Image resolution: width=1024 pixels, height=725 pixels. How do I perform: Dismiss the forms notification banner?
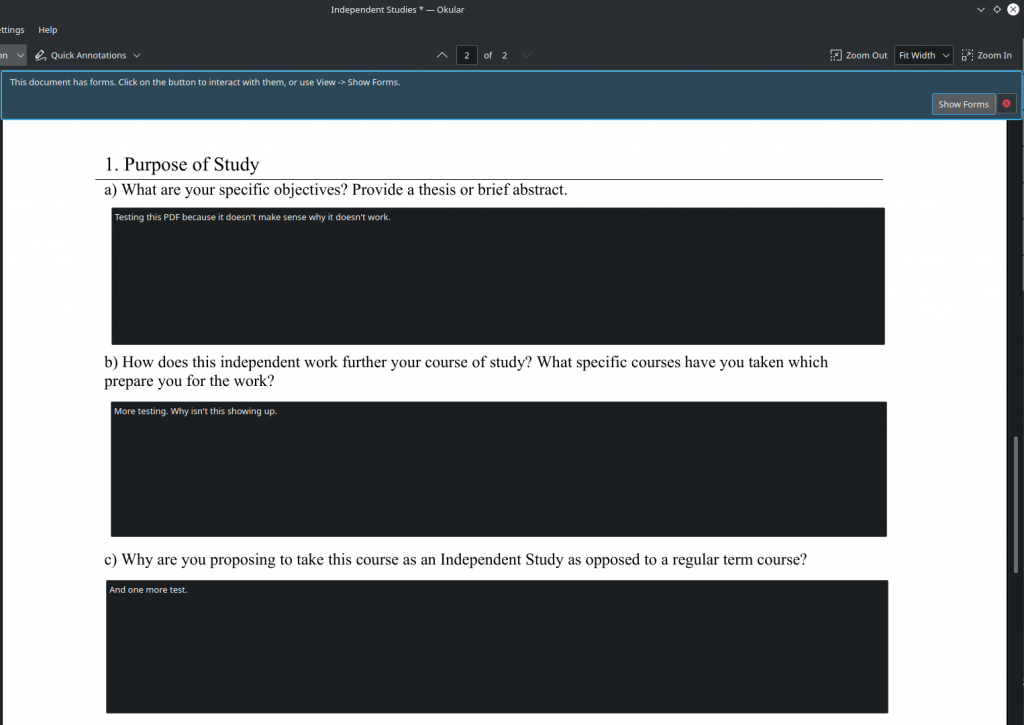(1006, 104)
